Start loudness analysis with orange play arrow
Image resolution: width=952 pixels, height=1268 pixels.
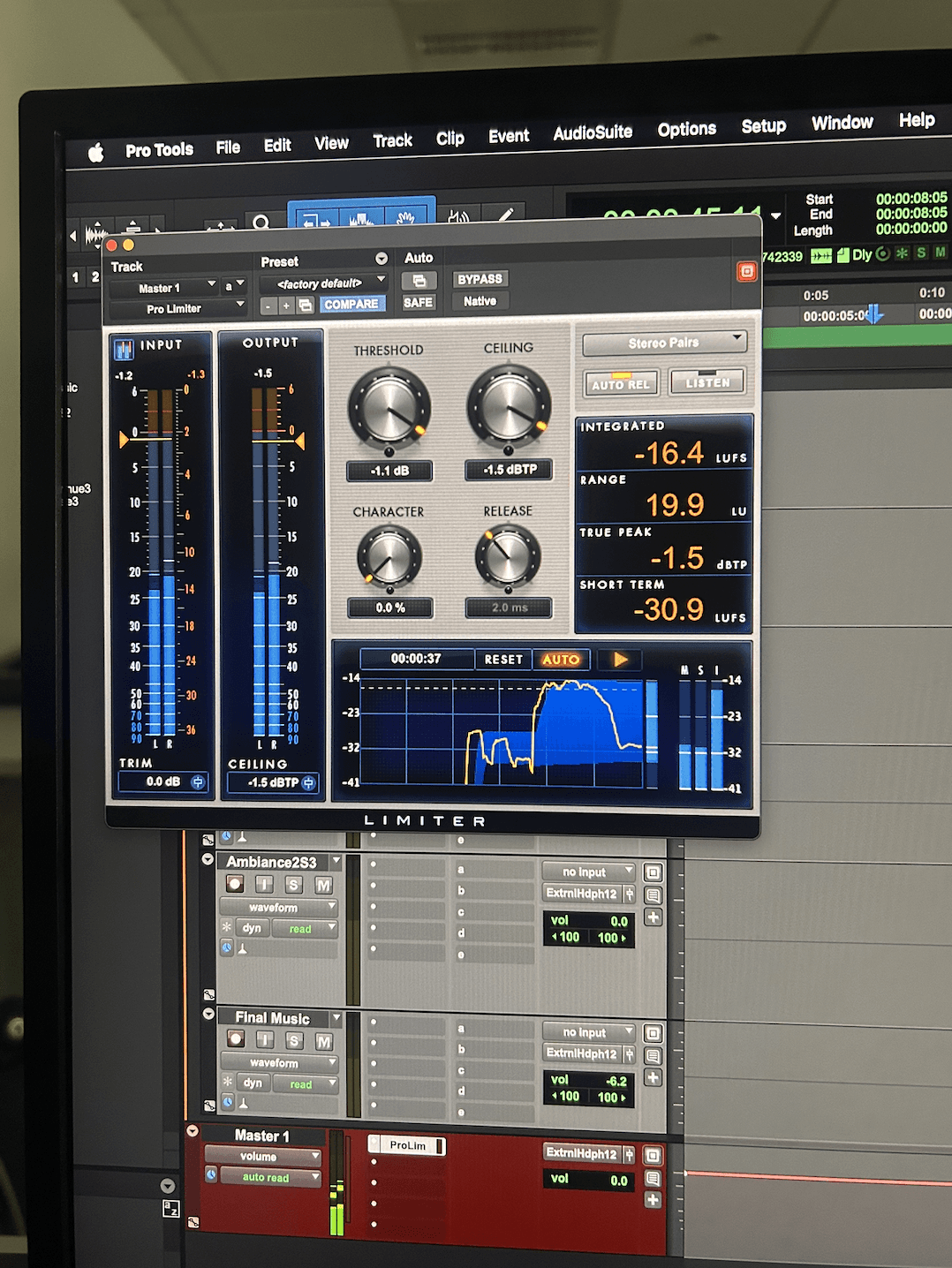pos(620,660)
